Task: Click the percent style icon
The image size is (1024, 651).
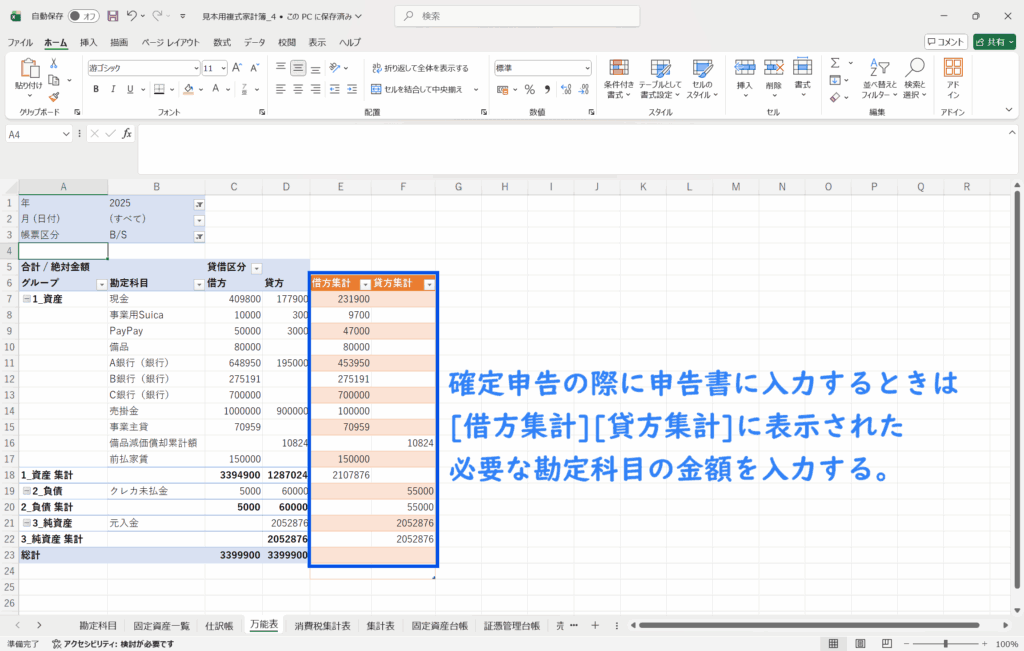Action: pos(529,89)
